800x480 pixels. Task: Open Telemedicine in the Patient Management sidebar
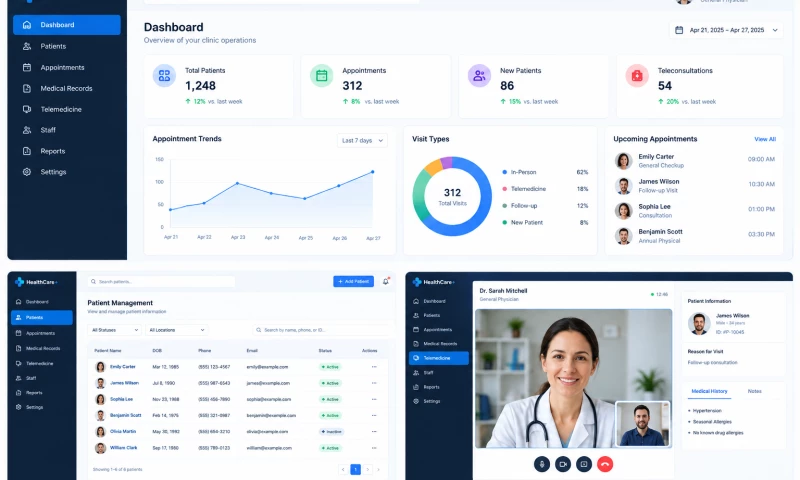[41, 363]
